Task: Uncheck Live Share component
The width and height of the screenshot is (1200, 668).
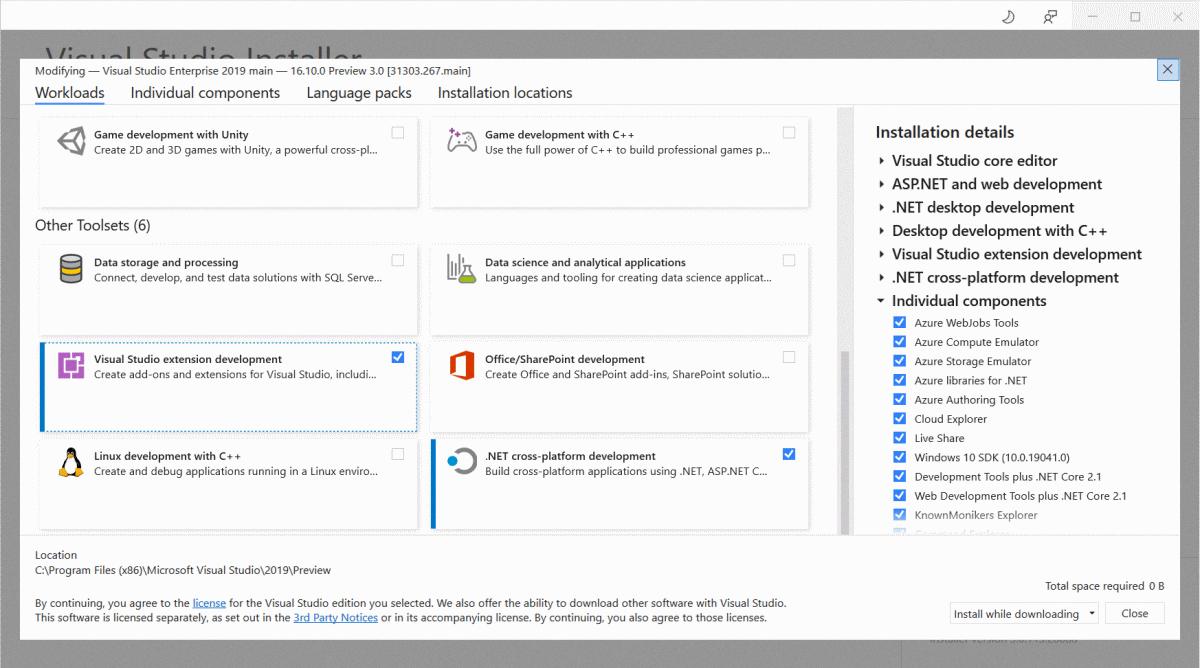Action: click(899, 438)
